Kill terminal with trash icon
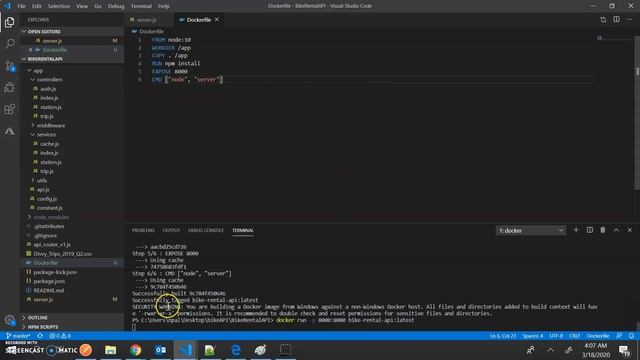This screenshot has height=360, width=640. [602, 230]
